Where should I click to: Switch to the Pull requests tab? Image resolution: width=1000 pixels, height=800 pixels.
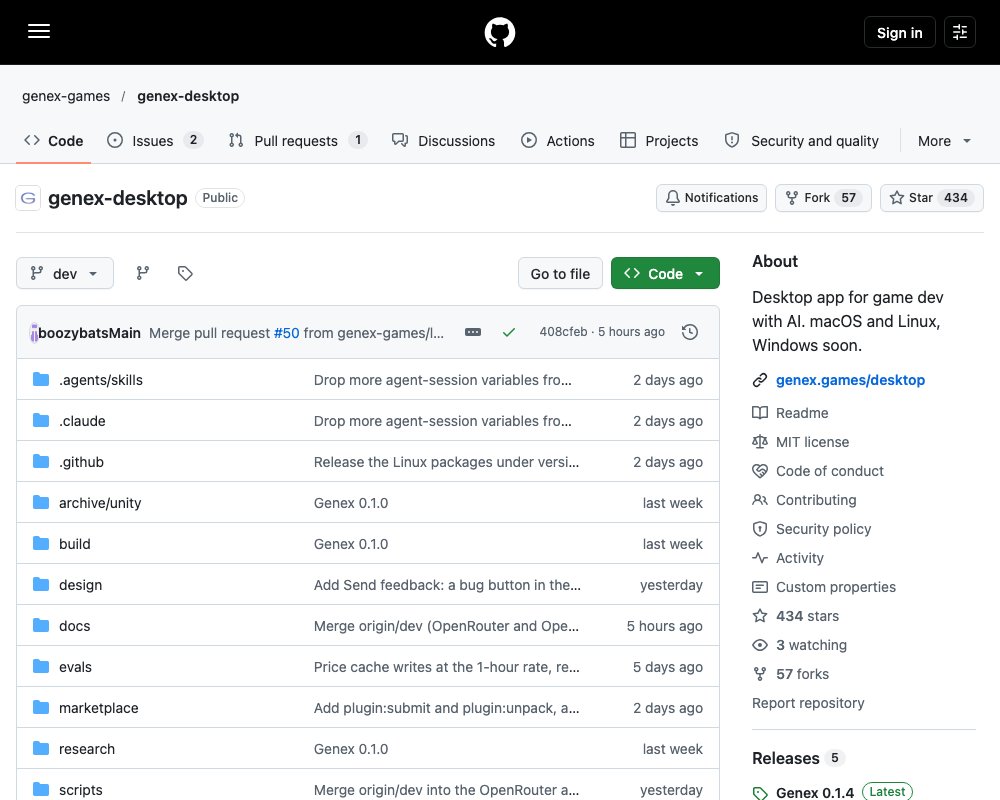pos(297,140)
